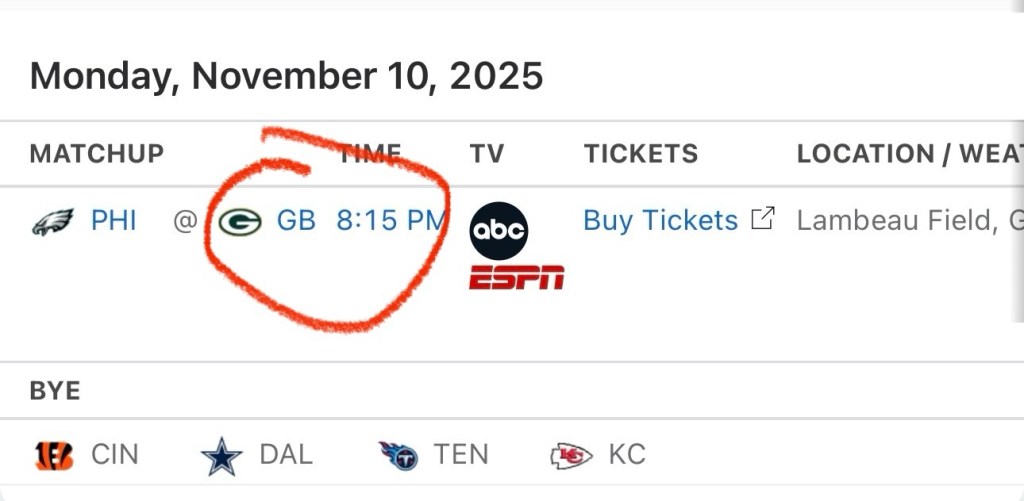This screenshot has width=1024, height=501.
Task: Click the MATCHUP column header
Action: point(97,154)
